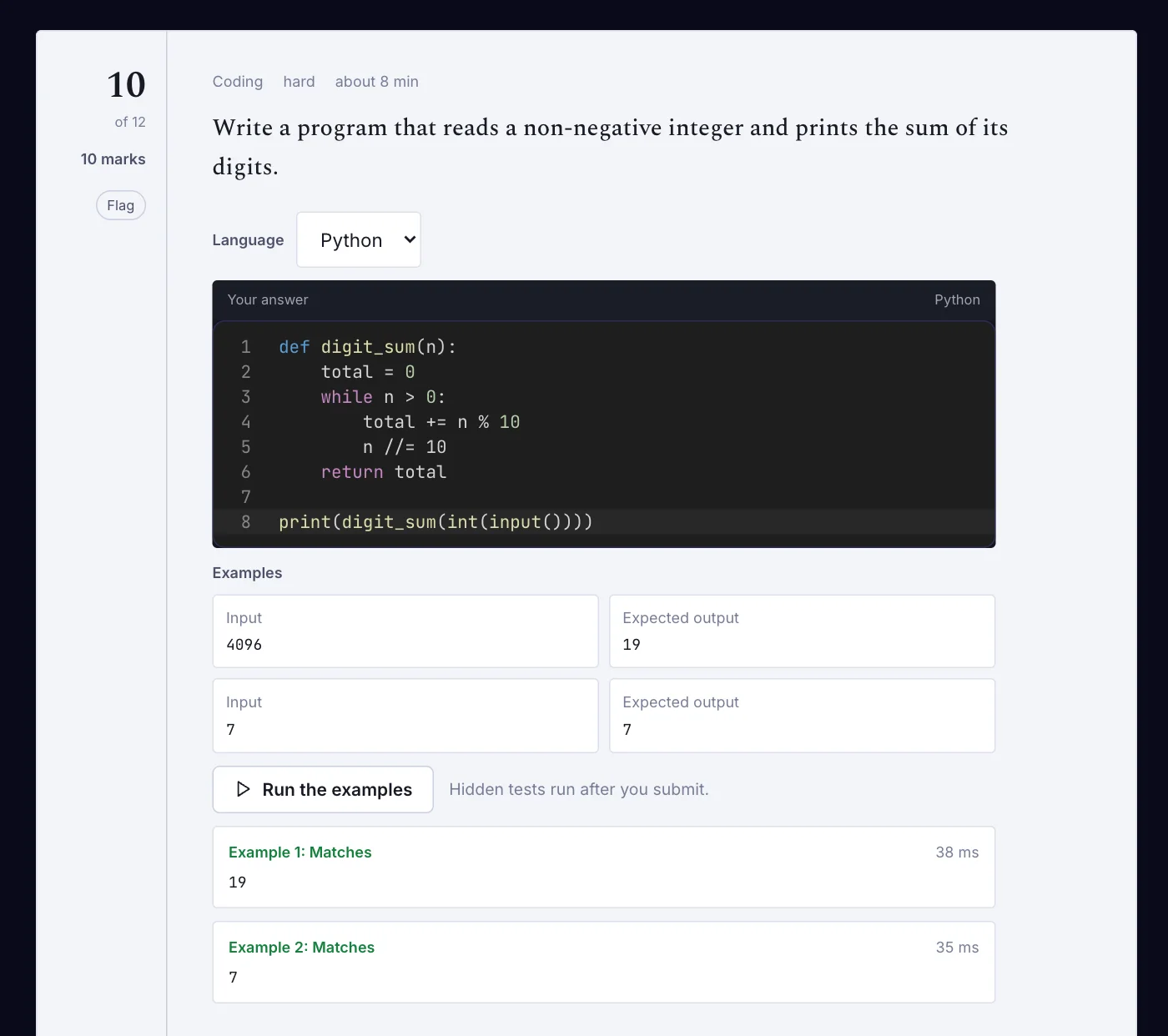Screen dimensions: 1168x1036
Task: Click the 'hard' difficulty label
Action: click(299, 82)
